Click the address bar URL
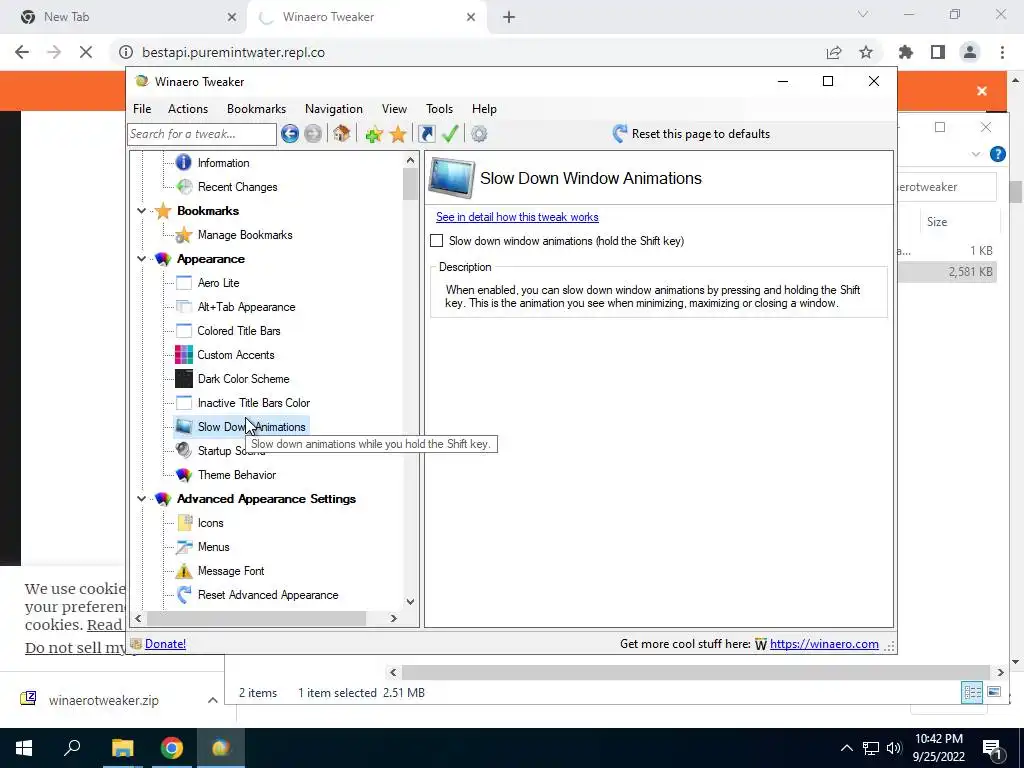The image size is (1024, 768). coord(233,52)
